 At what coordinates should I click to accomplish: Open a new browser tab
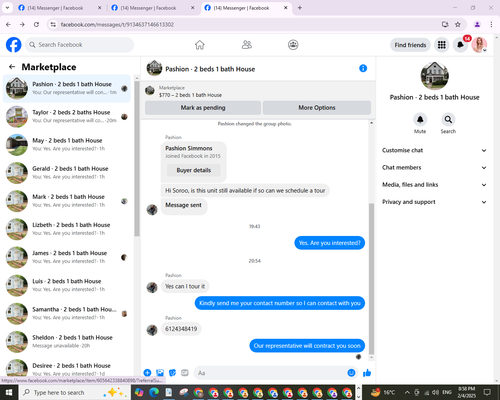300,8
